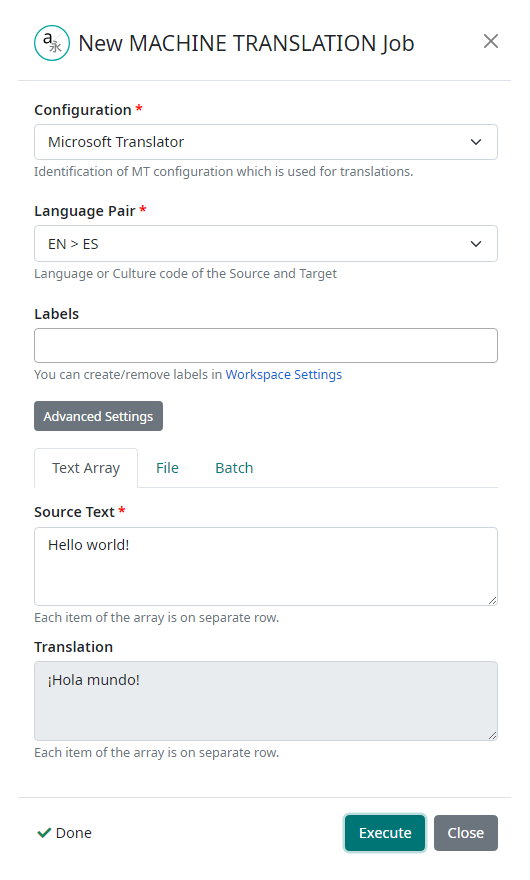
Task: Click the Translation output text area
Action: pos(266,701)
